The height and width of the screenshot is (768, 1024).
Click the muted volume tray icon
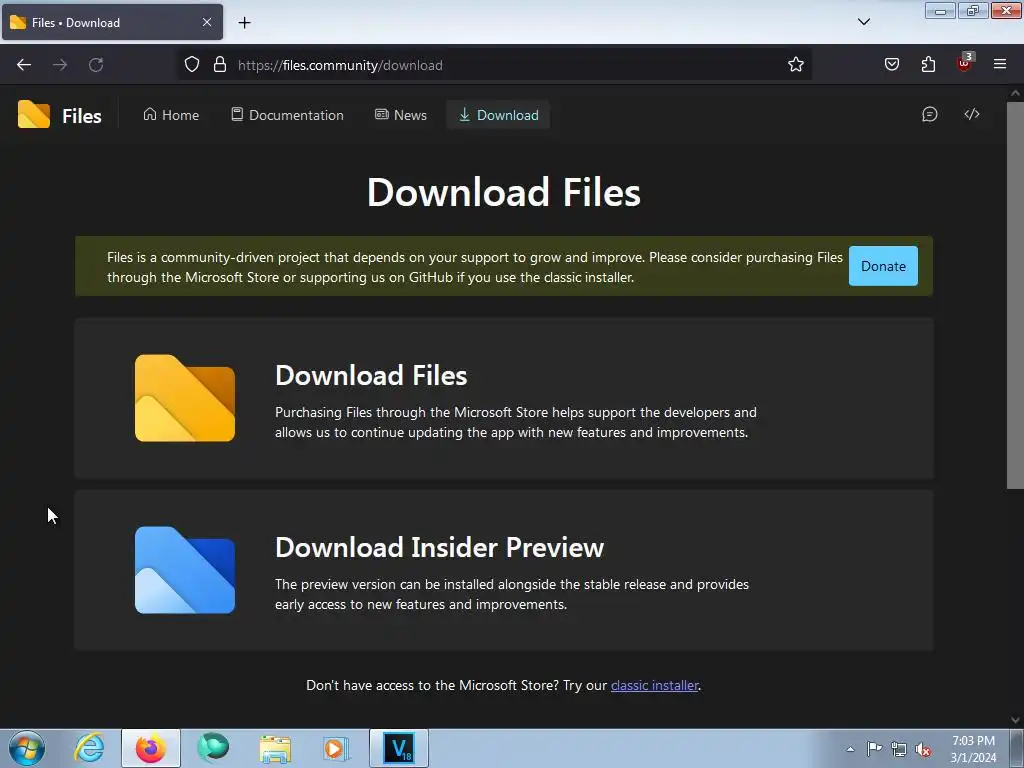(923, 750)
